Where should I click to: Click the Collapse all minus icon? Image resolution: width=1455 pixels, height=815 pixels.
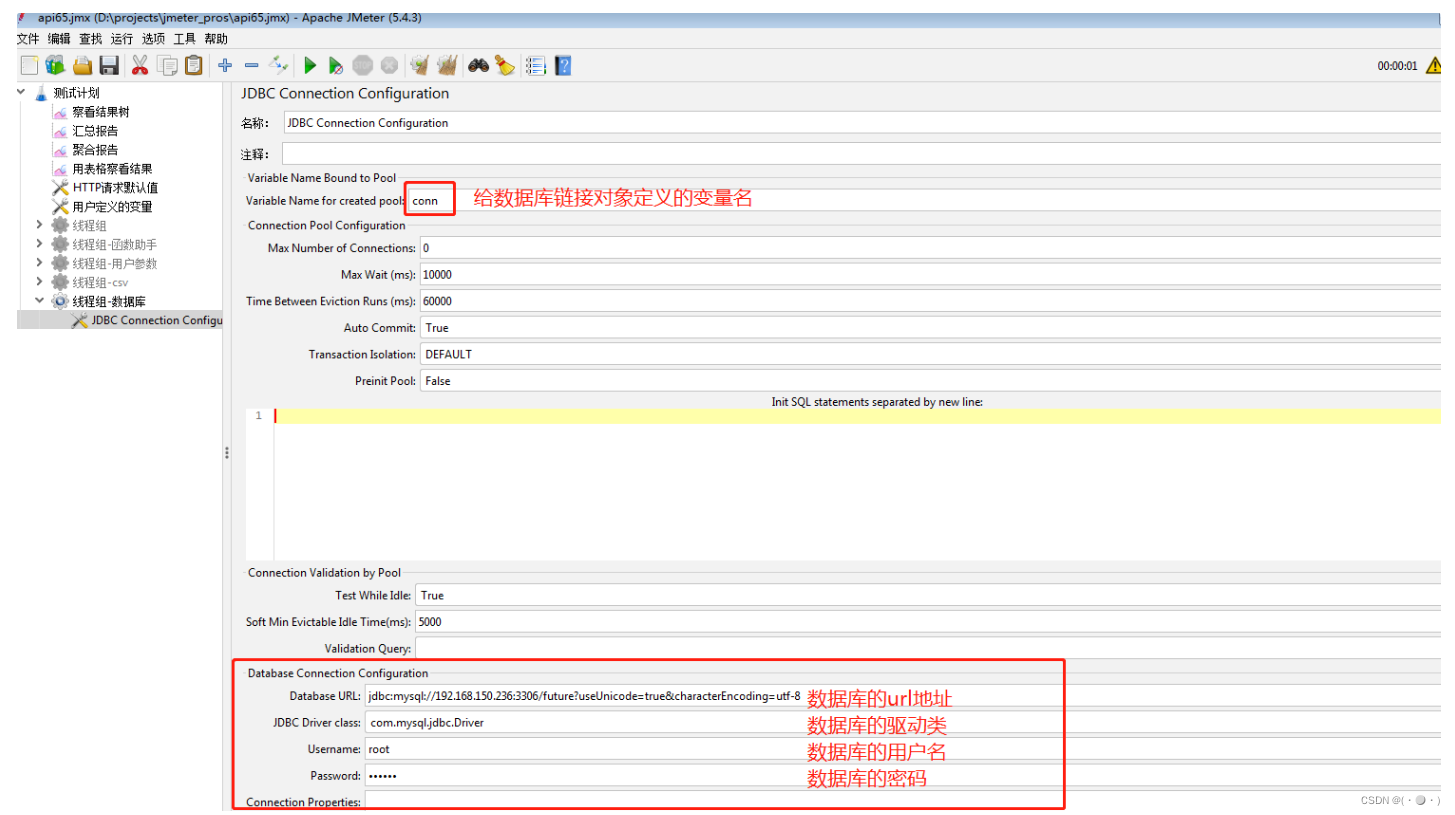click(x=252, y=66)
